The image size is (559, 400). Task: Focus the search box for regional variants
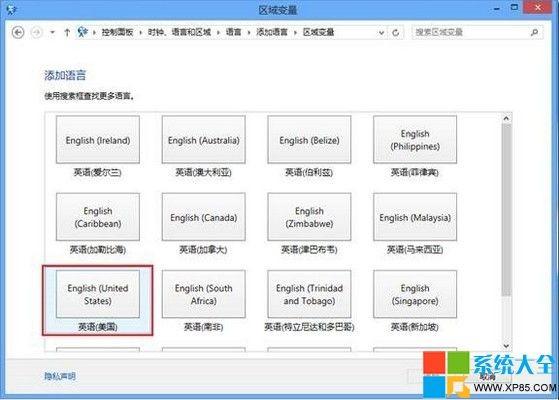click(x=471, y=32)
